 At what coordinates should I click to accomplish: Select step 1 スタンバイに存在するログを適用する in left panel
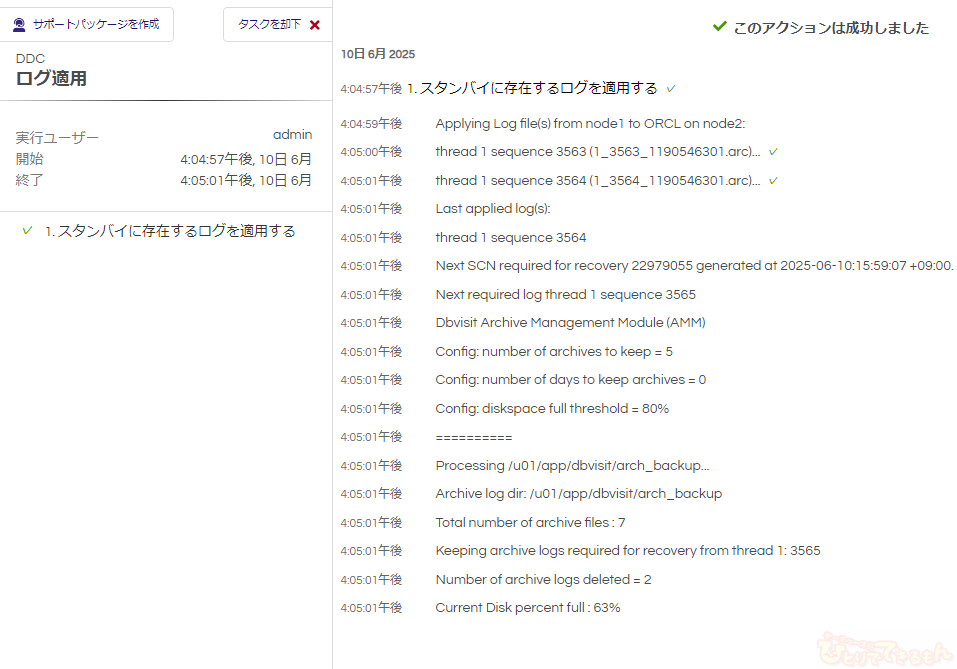[170, 231]
